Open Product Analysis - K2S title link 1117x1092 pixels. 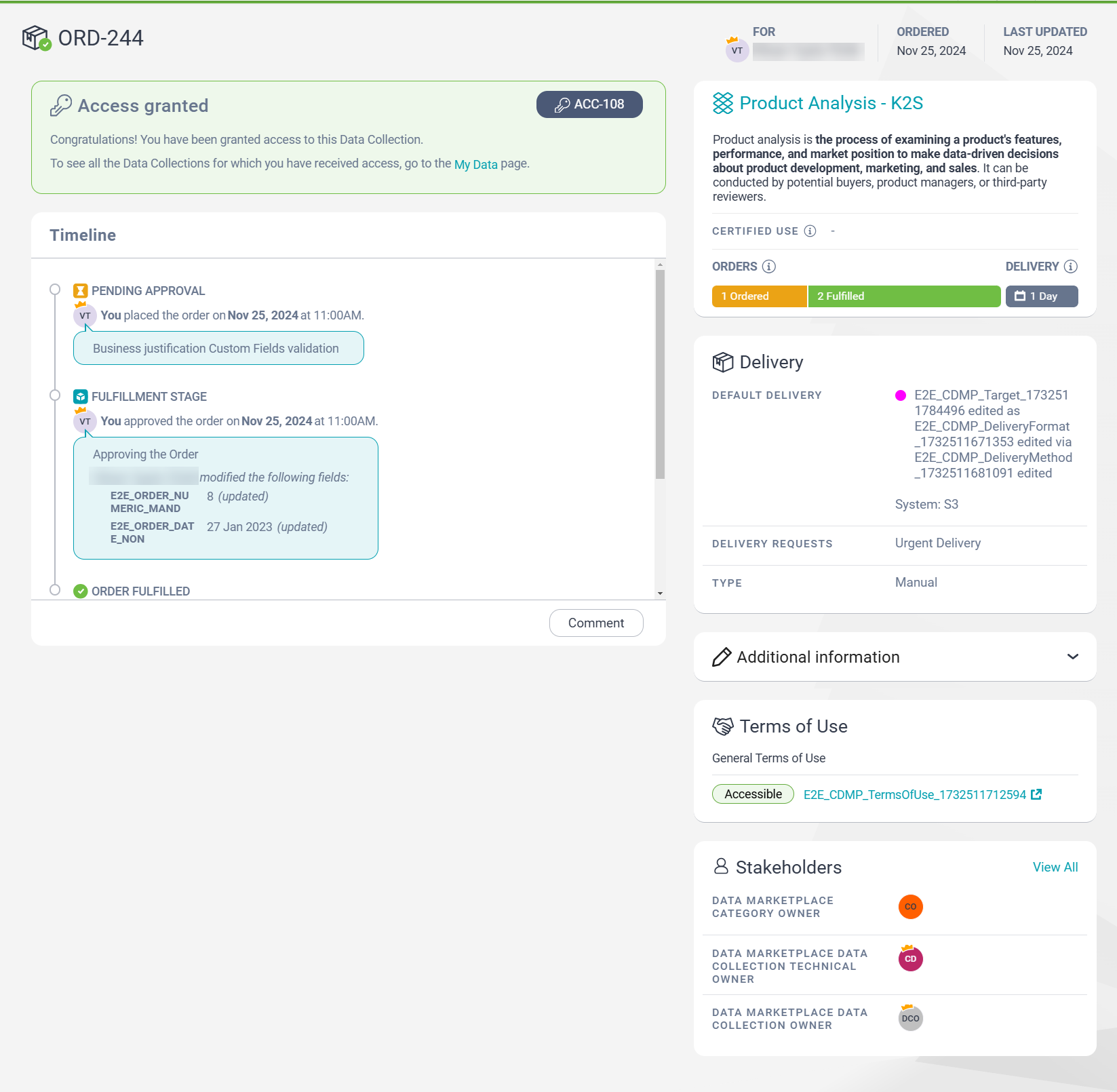[x=831, y=103]
